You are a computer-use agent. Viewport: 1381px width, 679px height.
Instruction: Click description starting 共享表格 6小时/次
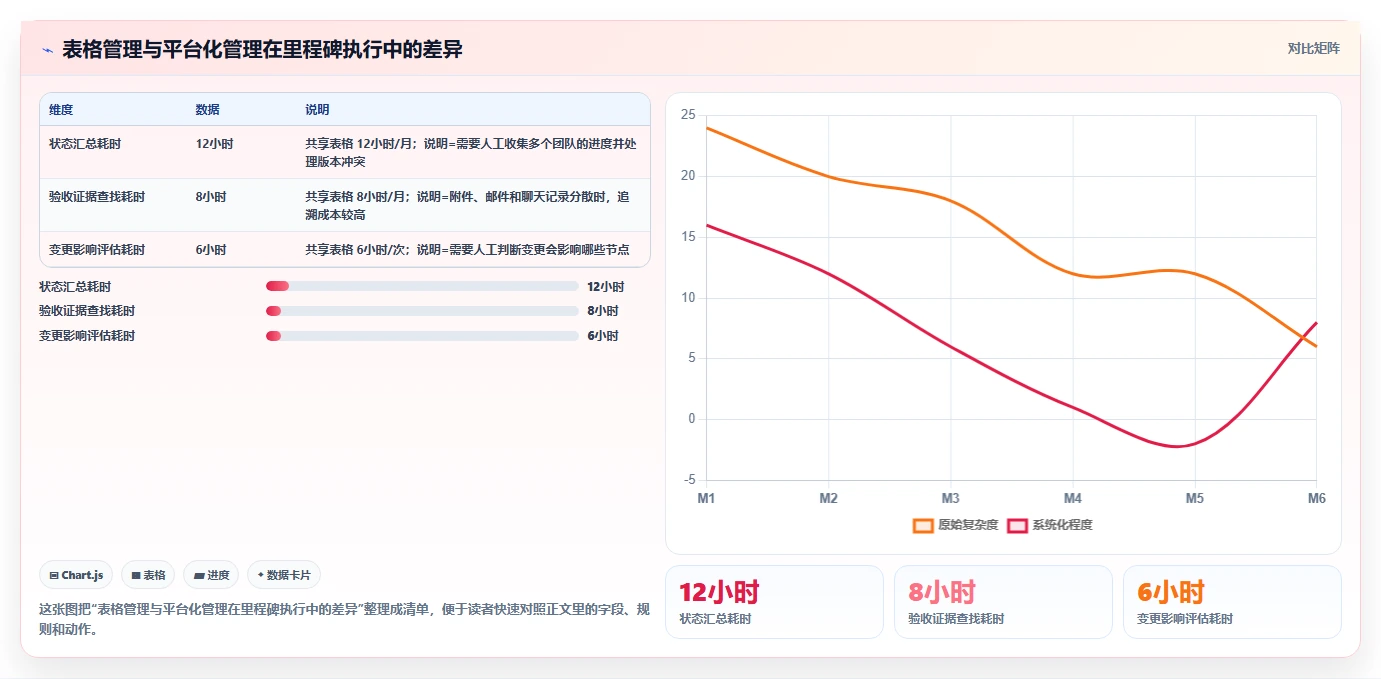coord(467,250)
